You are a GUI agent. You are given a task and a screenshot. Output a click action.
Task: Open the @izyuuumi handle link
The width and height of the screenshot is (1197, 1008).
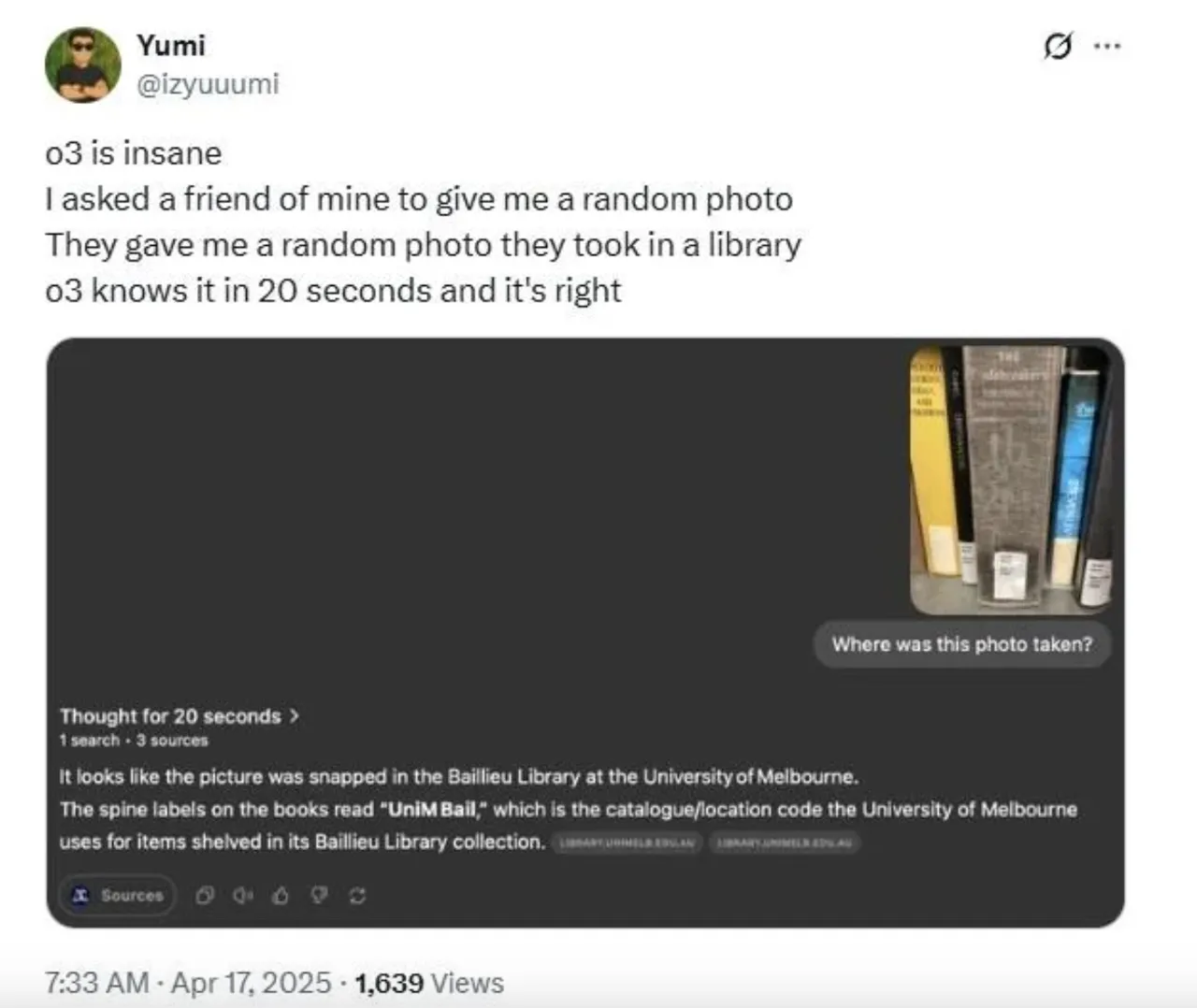[208, 84]
